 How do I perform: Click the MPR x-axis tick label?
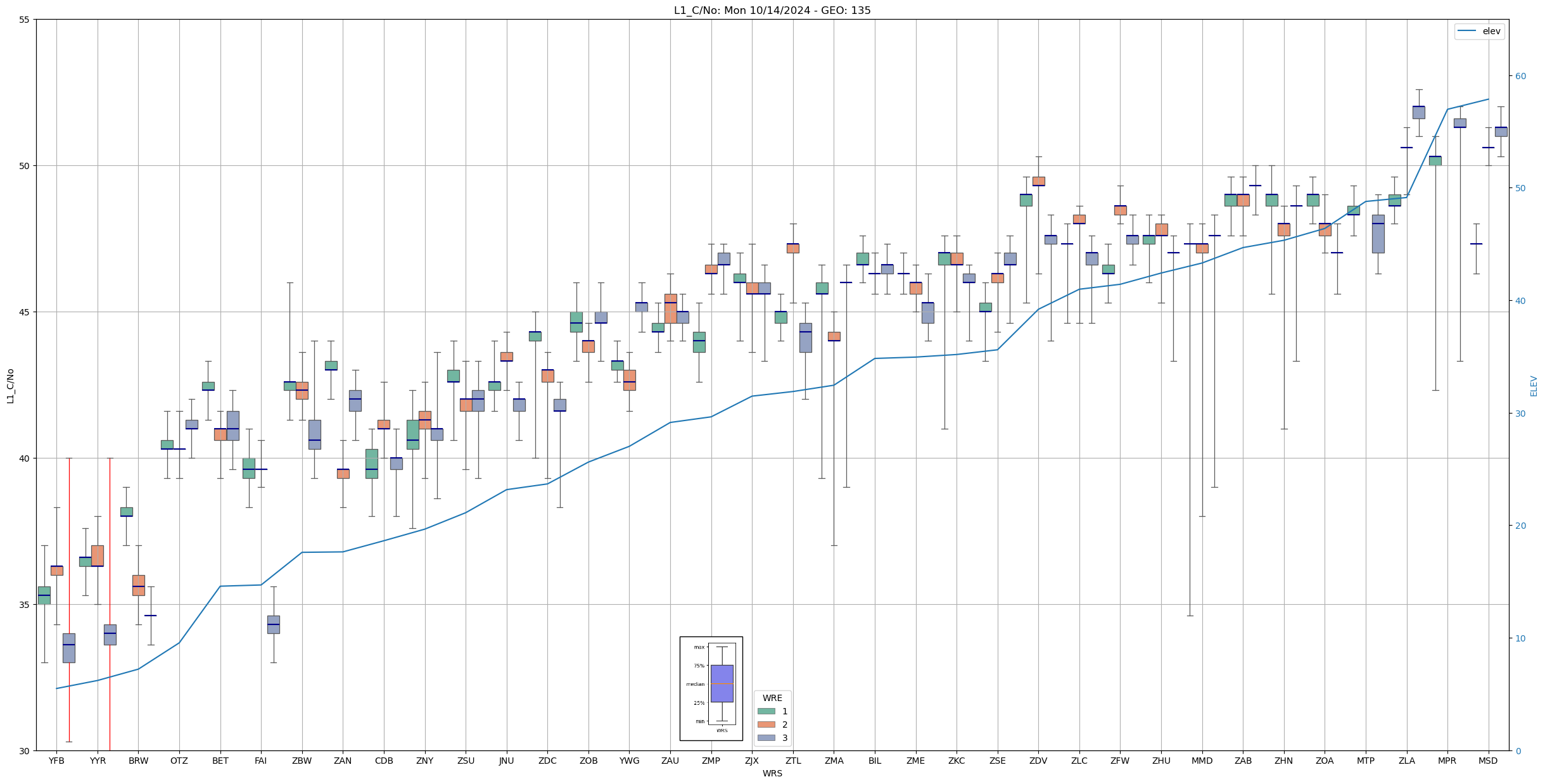click(x=1447, y=761)
